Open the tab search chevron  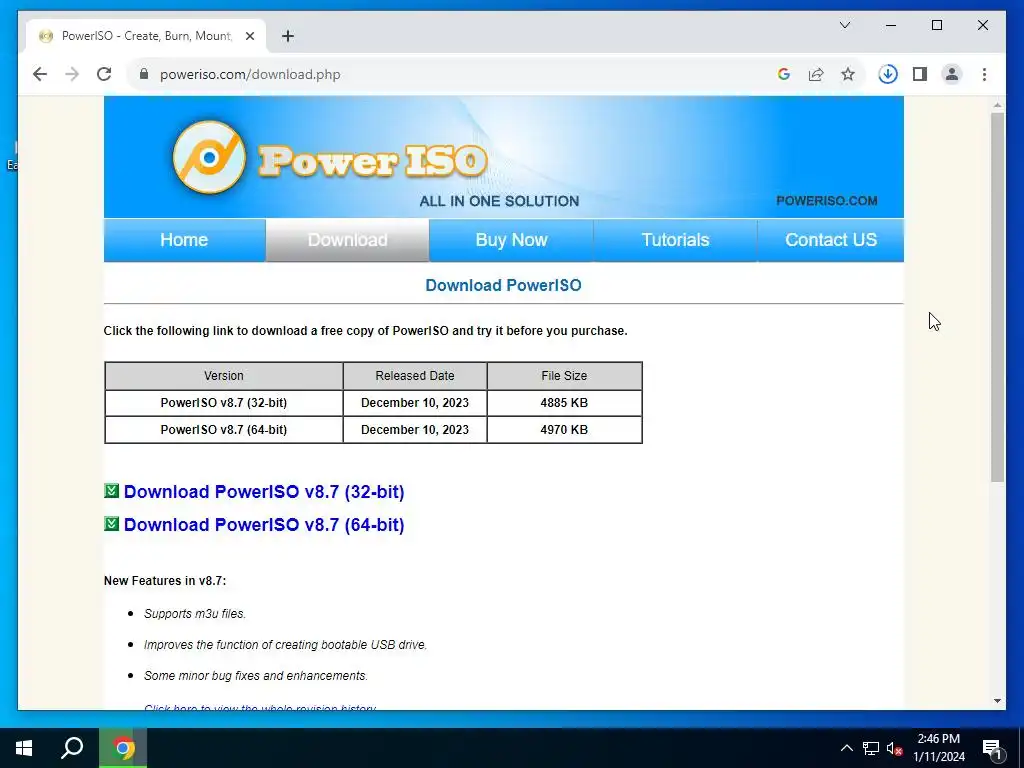844,25
